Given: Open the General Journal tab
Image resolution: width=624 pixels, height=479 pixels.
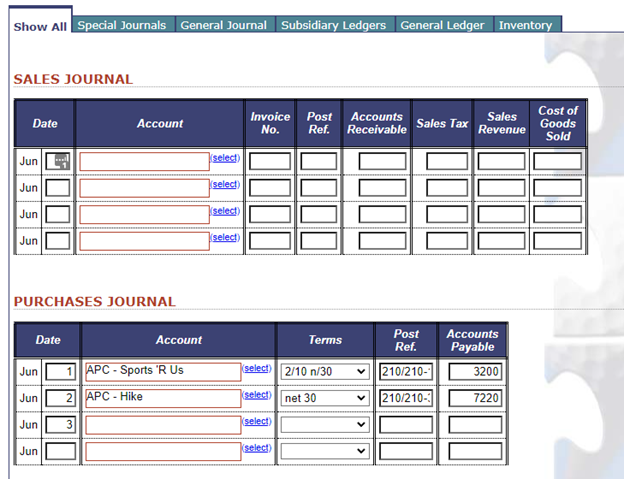Looking at the screenshot, I should pyautogui.click(x=225, y=25).
